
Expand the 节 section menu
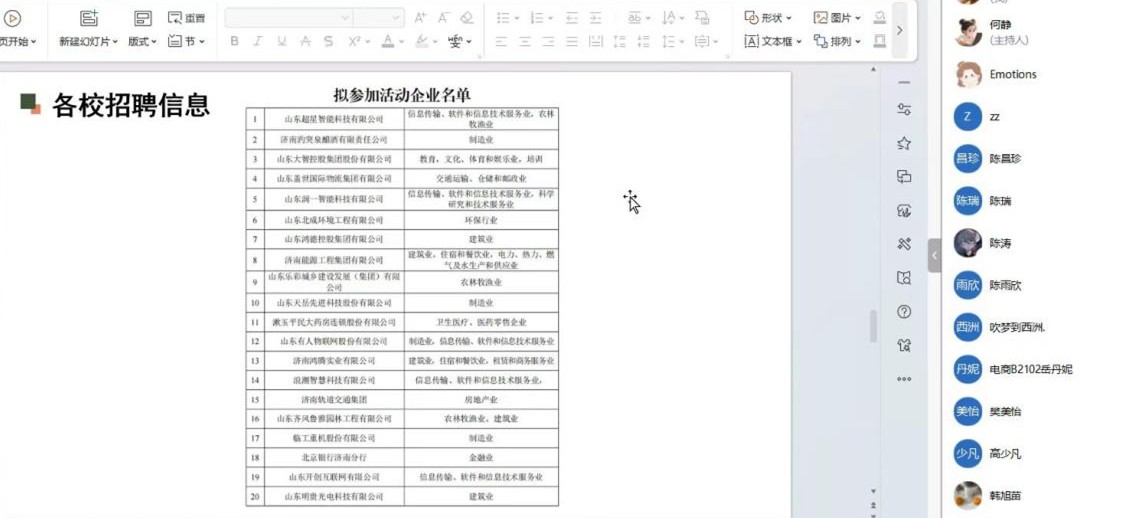187,41
